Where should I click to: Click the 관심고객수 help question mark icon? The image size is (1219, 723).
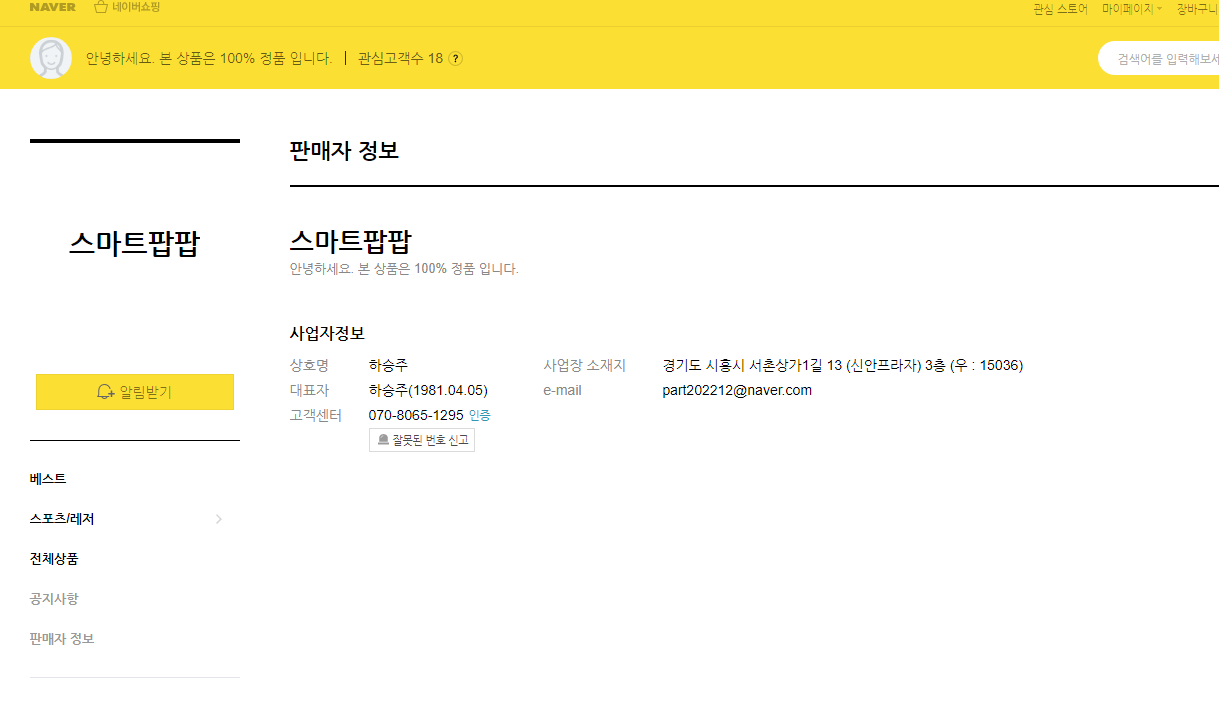point(456,58)
